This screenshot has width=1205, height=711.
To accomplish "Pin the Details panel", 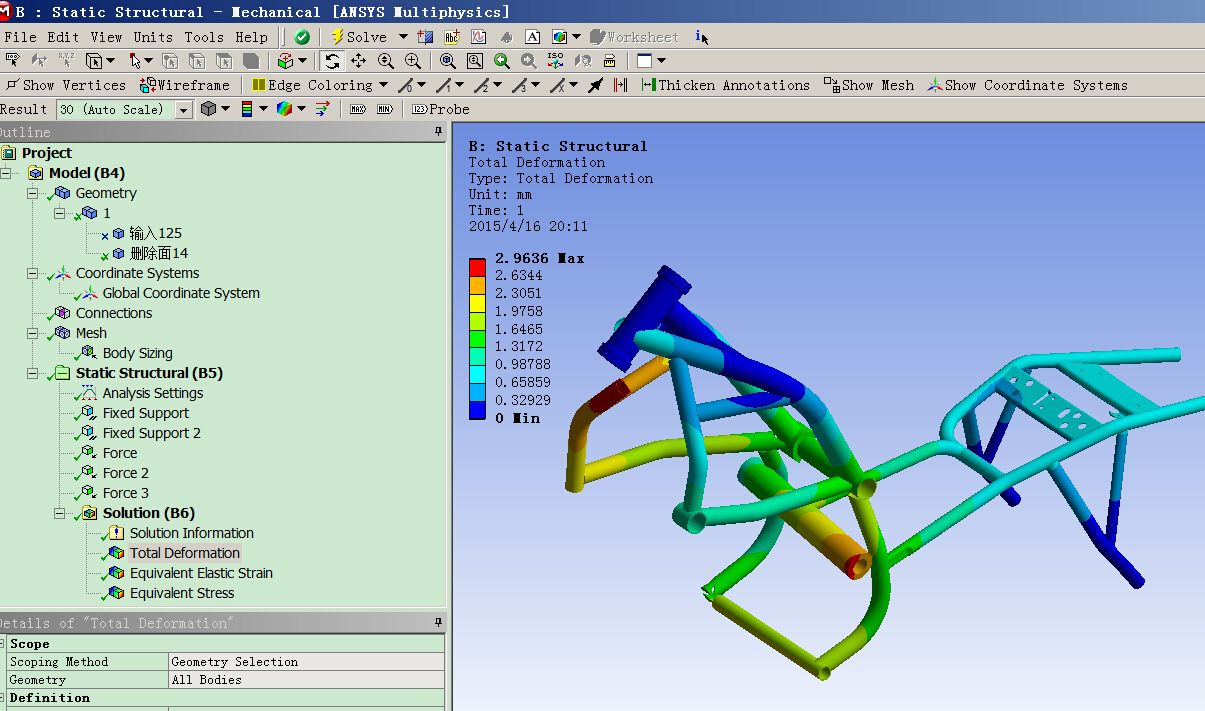I will [438, 623].
